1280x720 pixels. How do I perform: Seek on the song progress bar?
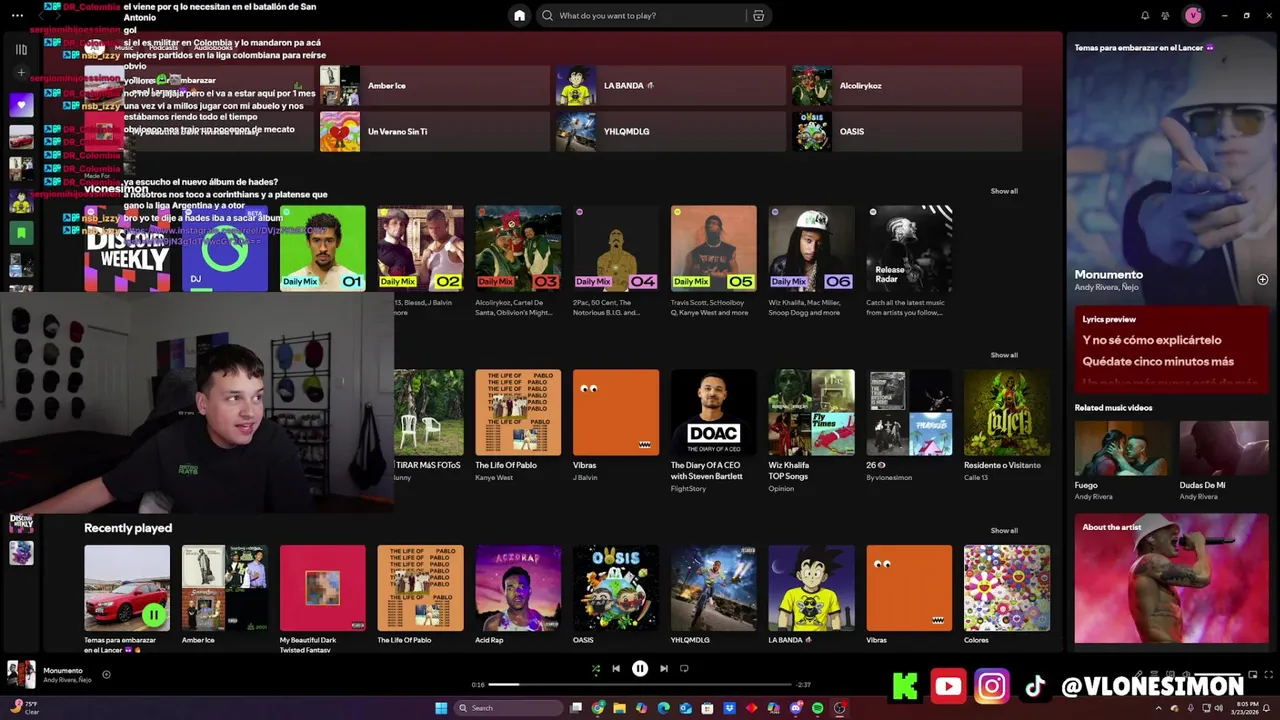(640, 685)
